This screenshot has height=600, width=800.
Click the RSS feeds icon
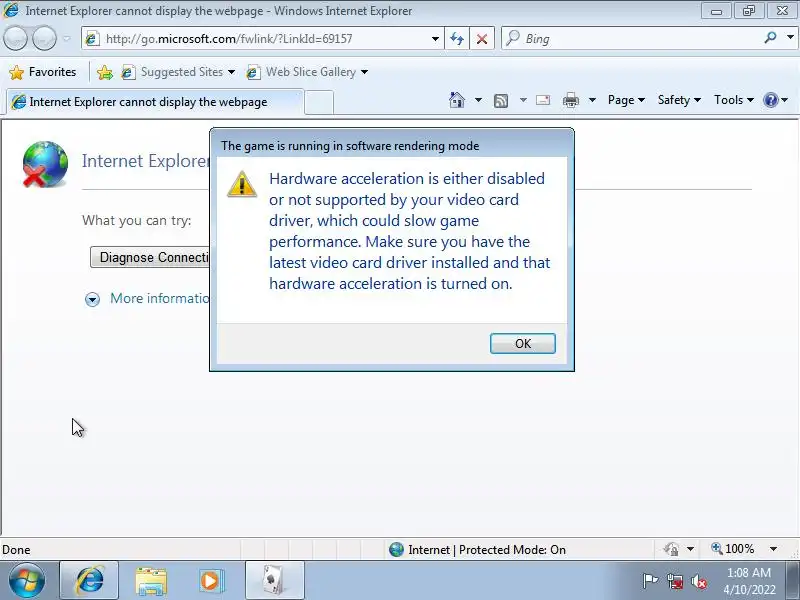tap(501, 101)
